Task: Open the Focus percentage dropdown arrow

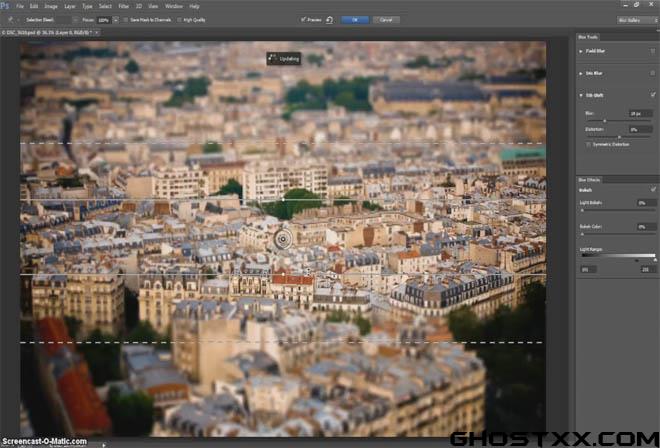Action: (116, 20)
